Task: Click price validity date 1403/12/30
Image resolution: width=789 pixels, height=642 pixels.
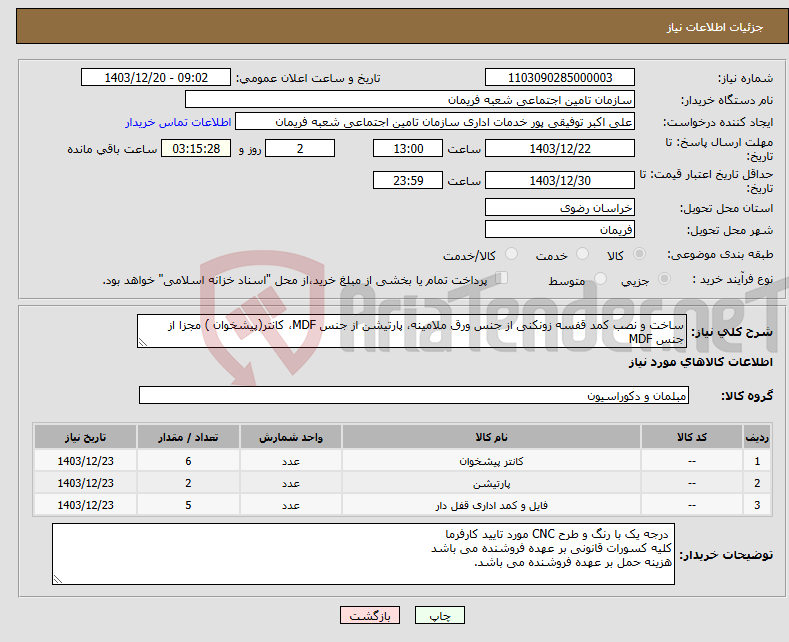Action: [560, 180]
